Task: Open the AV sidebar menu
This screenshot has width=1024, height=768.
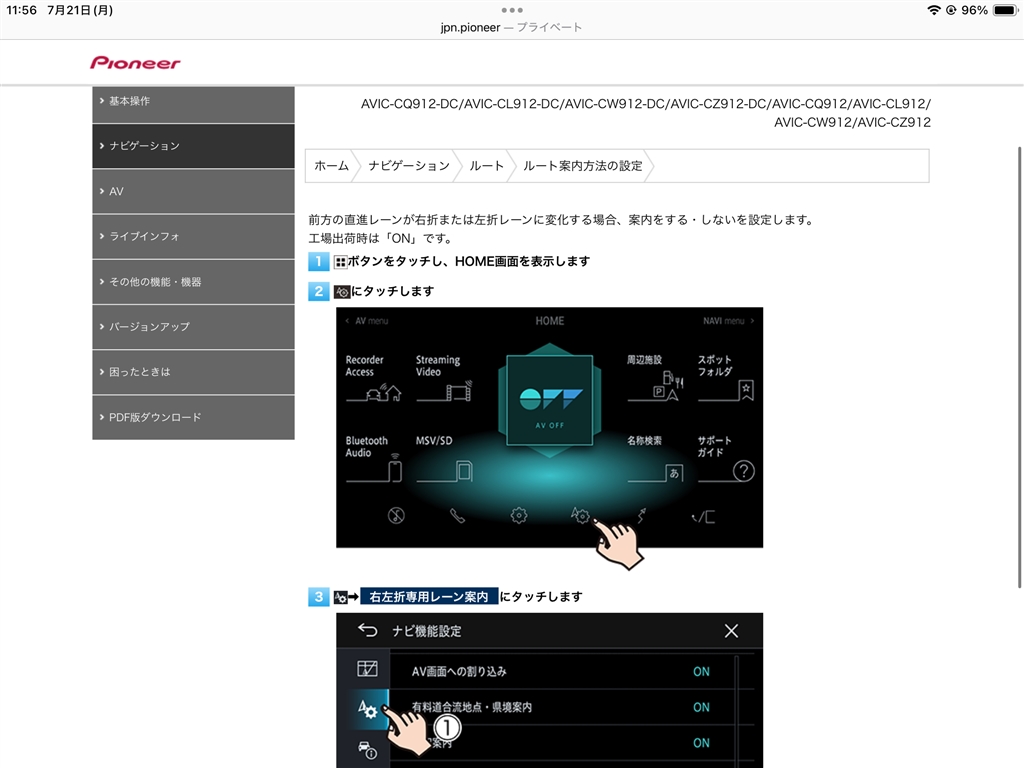Action: coord(193,191)
